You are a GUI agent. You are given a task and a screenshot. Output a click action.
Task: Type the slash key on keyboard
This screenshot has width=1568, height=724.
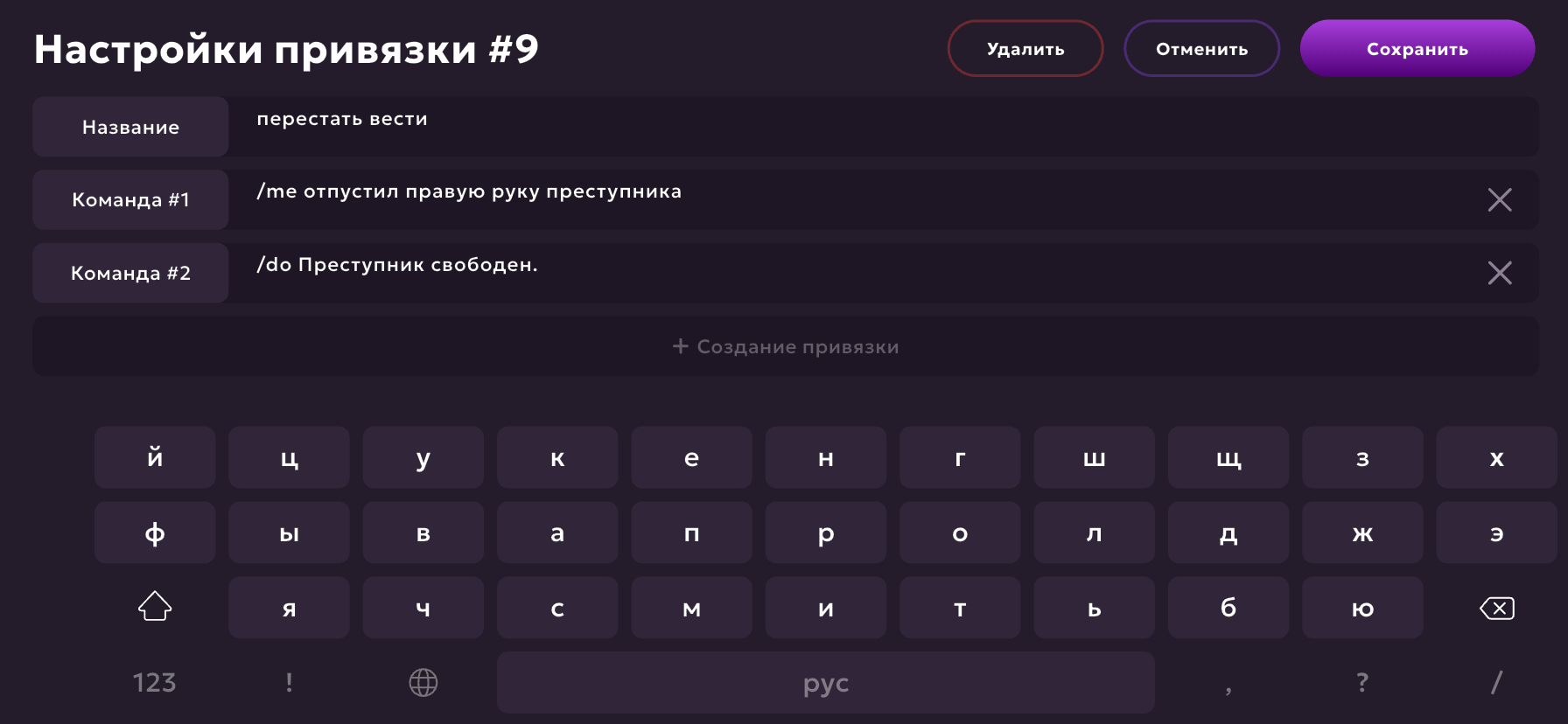coord(1496,682)
